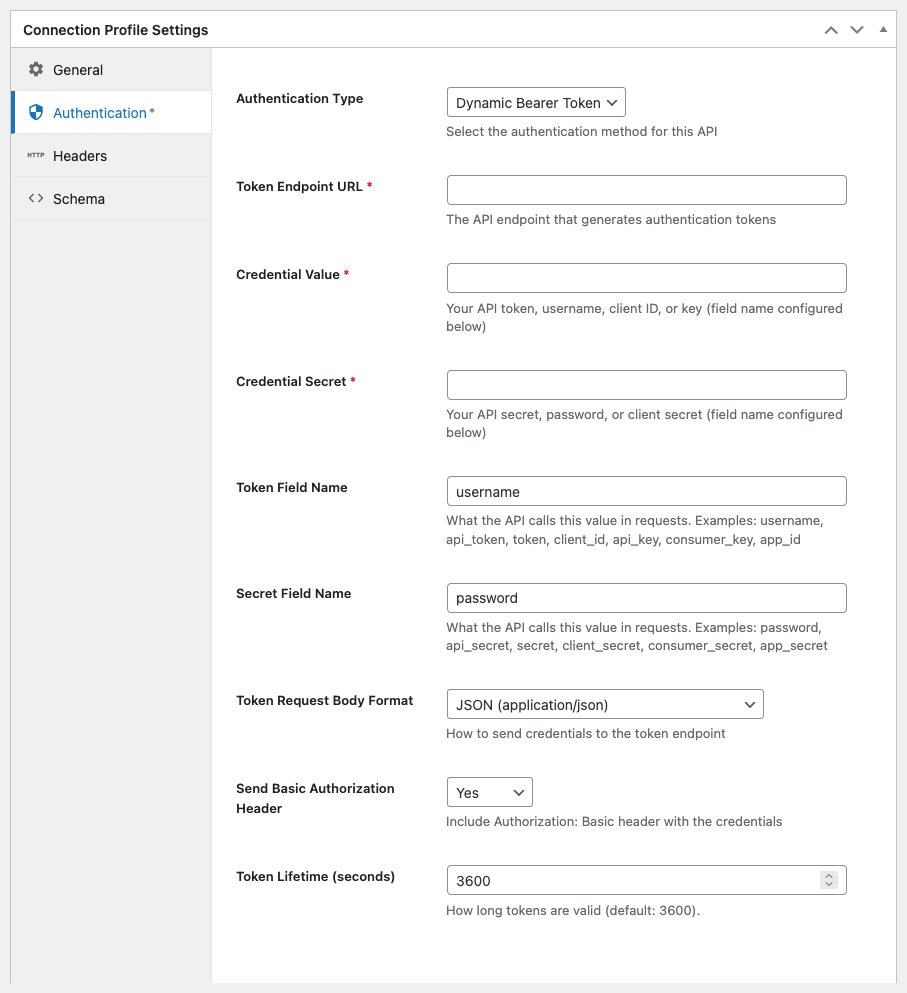Click the Connection Profile Settings title
This screenshot has width=907, height=993.
pyautogui.click(x=116, y=30)
